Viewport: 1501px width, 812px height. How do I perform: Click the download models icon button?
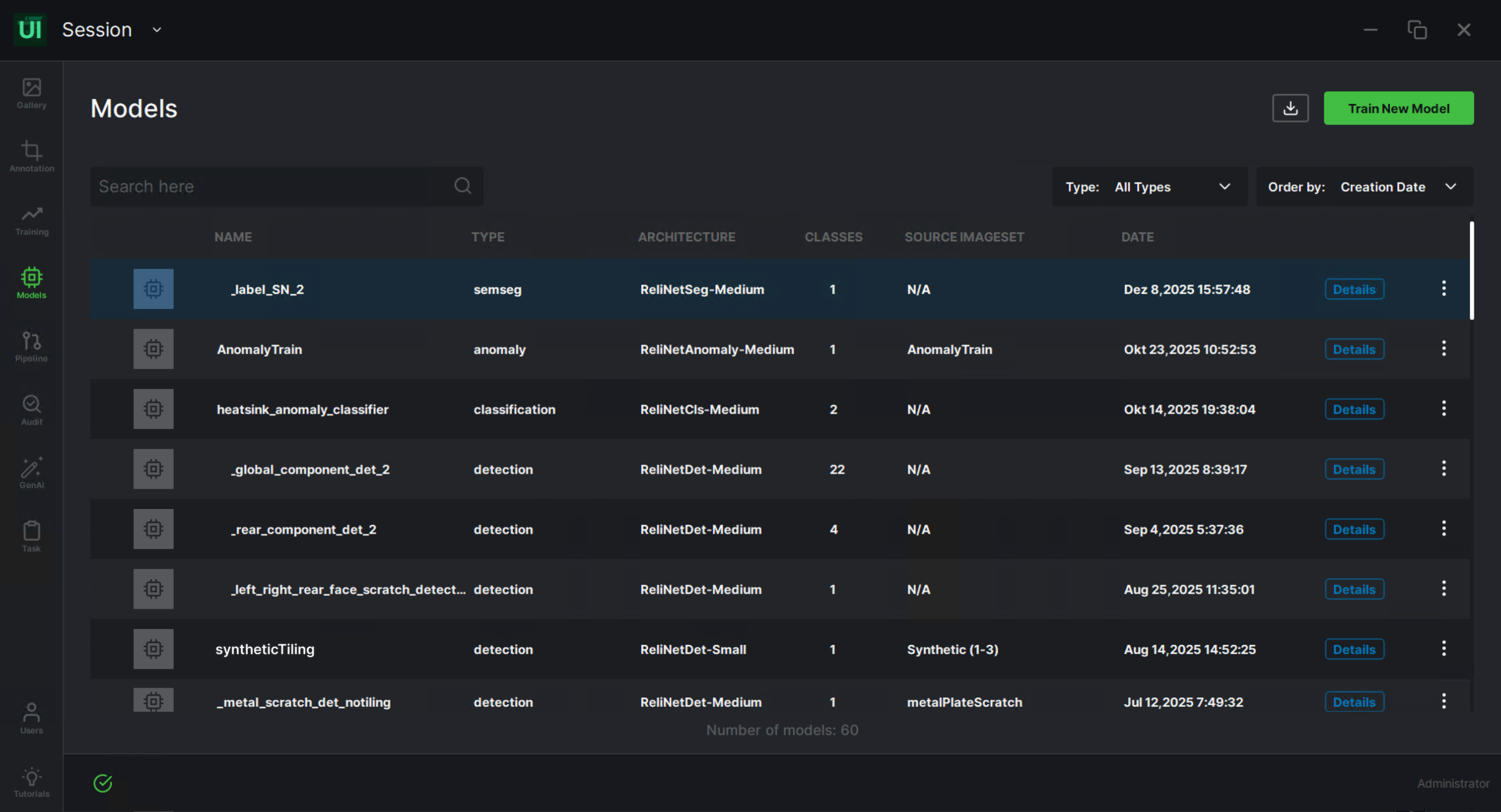pyautogui.click(x=1290, y=108)
